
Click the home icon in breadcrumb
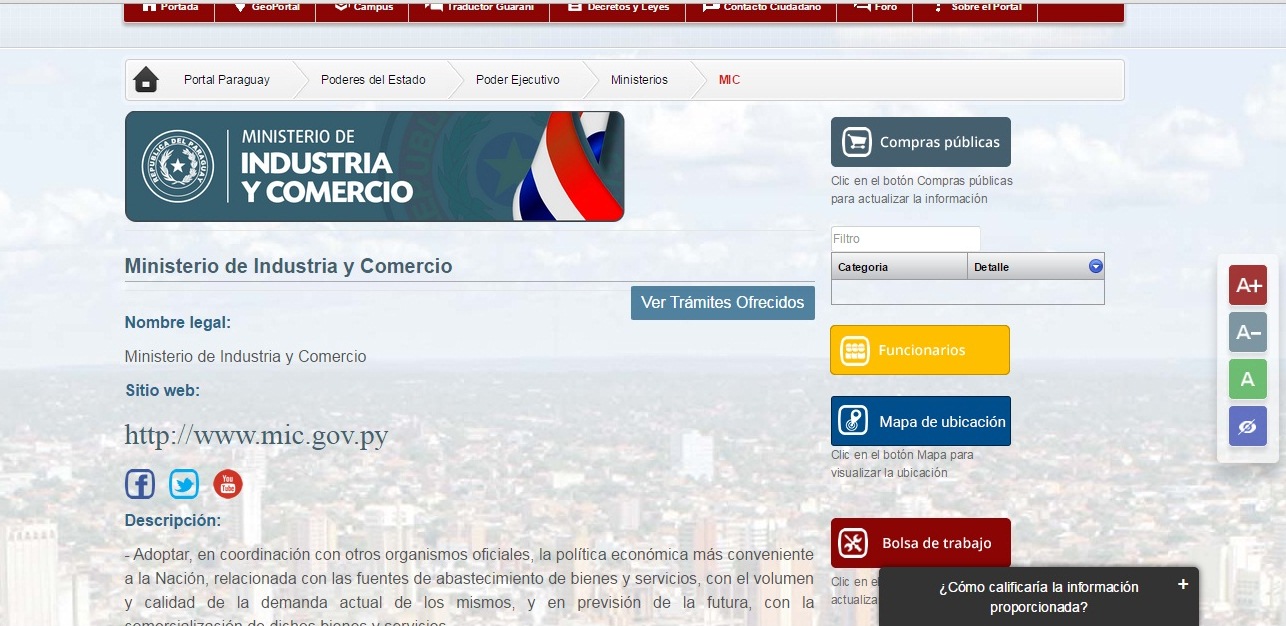[146, 80]
